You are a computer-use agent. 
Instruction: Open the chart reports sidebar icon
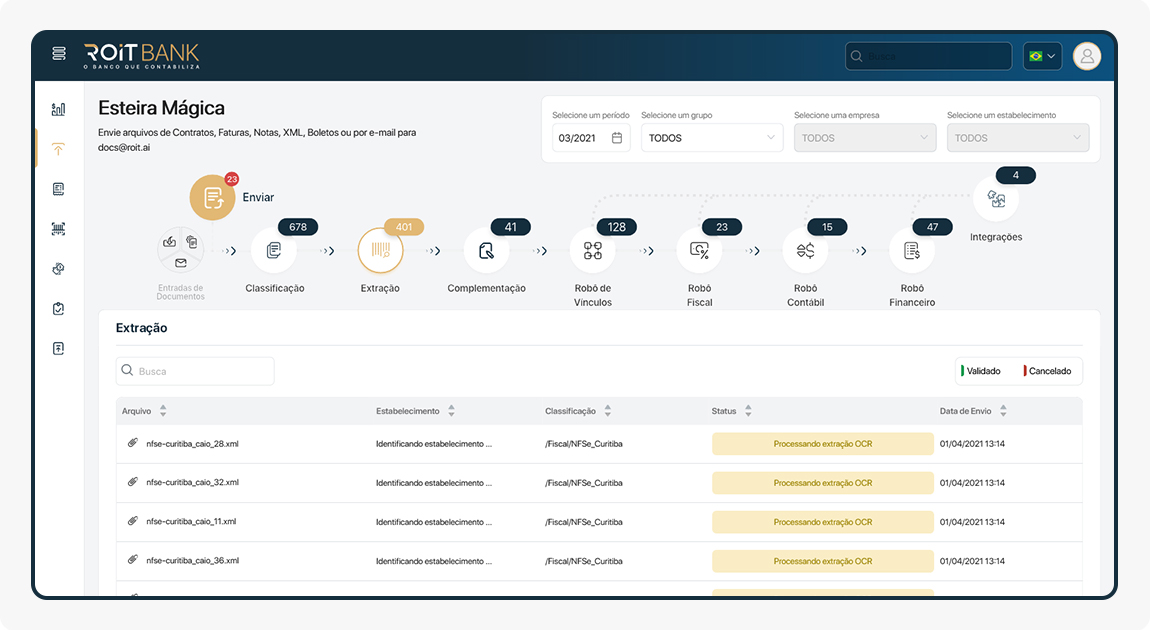(x=59, y=109)
